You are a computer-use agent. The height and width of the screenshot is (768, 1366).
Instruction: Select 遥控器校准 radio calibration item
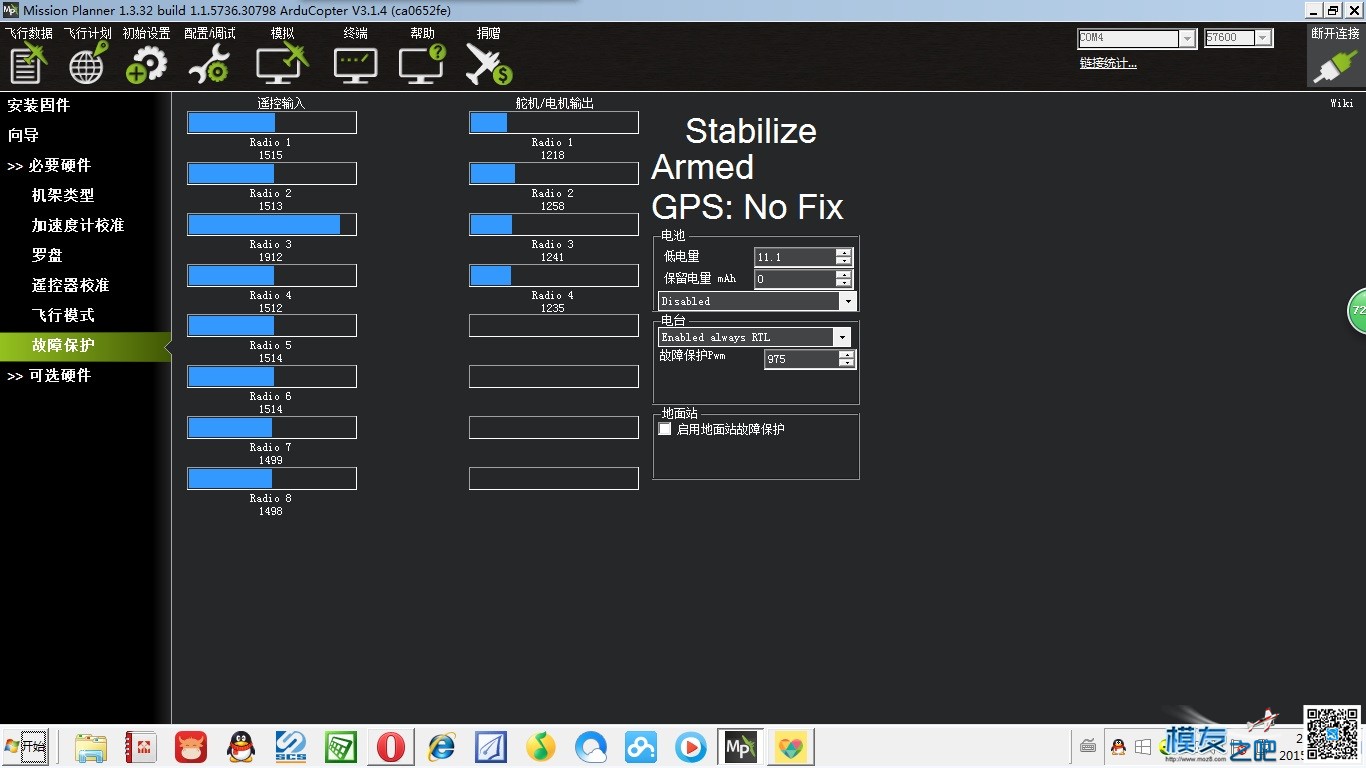pyautogui.click(x=70, y=285)
